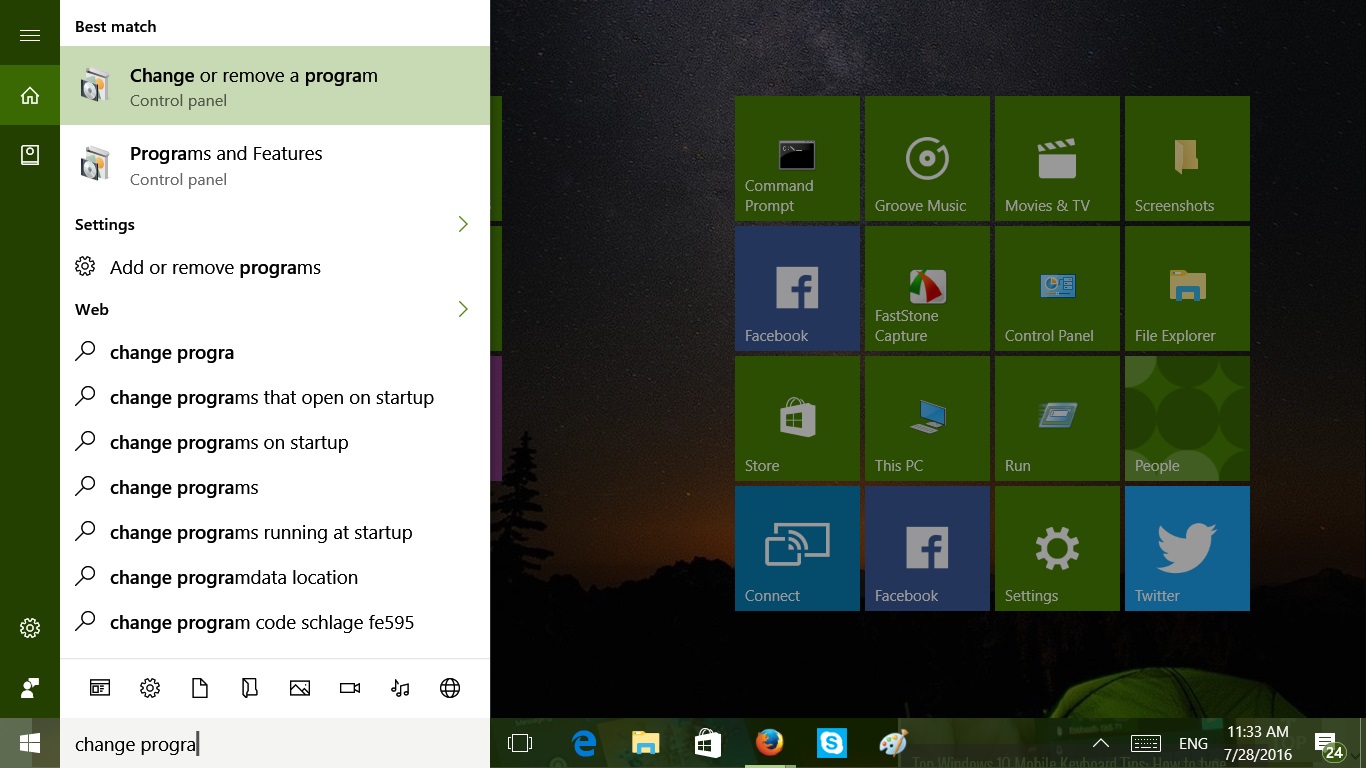Screen dimensions: 1366x768
Task: Switch the ENG input language indicator
Action: (x=1193, y=743)
